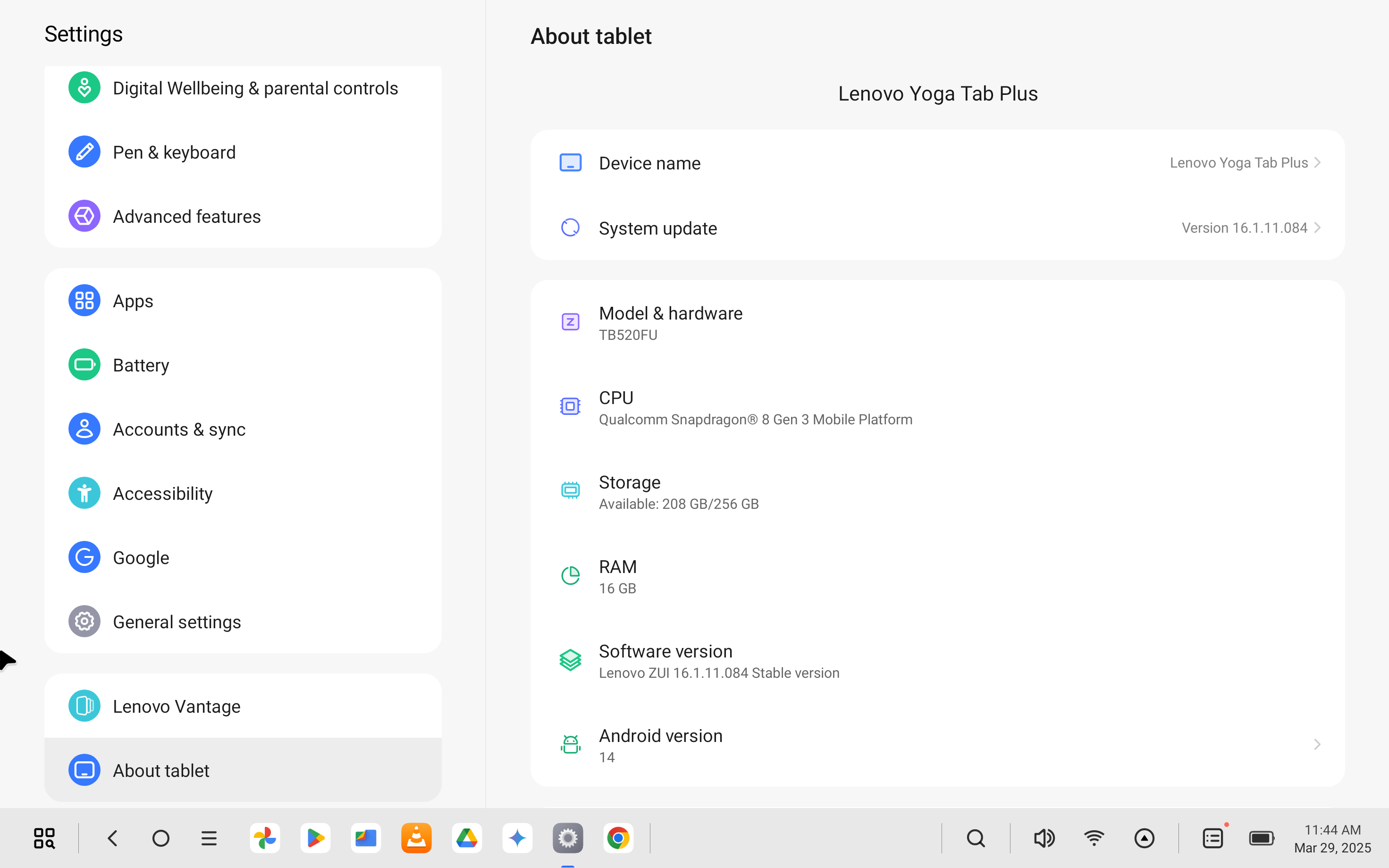Open the volume control icon
1389x868 pixels.
click(1044, 838)
